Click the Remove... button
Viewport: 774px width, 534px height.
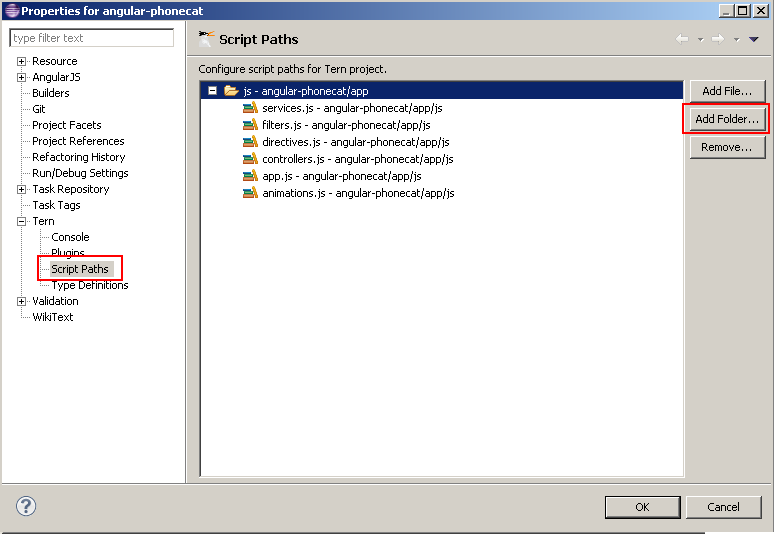tap(727, 147)
